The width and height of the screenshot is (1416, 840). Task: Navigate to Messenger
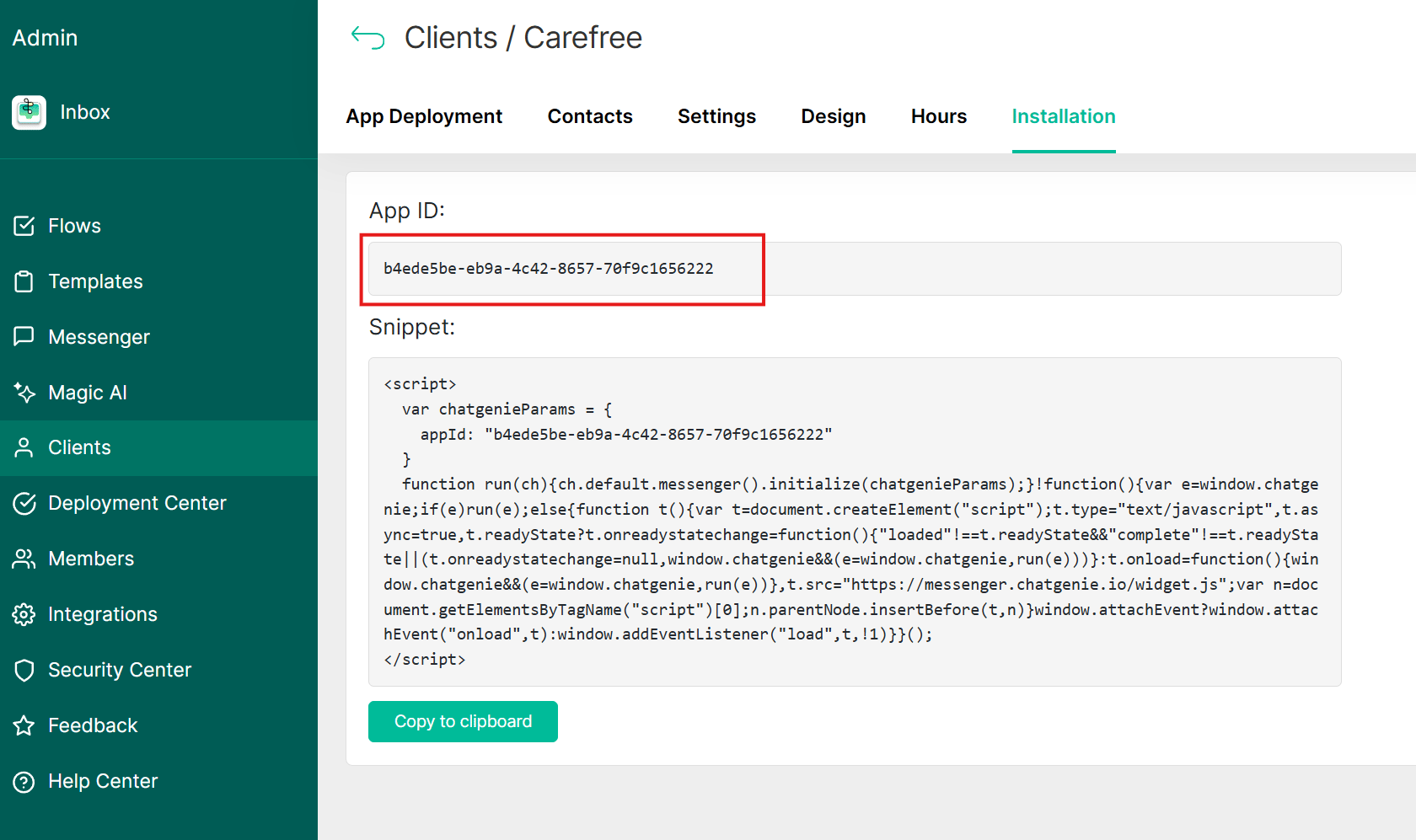(158, 337)
